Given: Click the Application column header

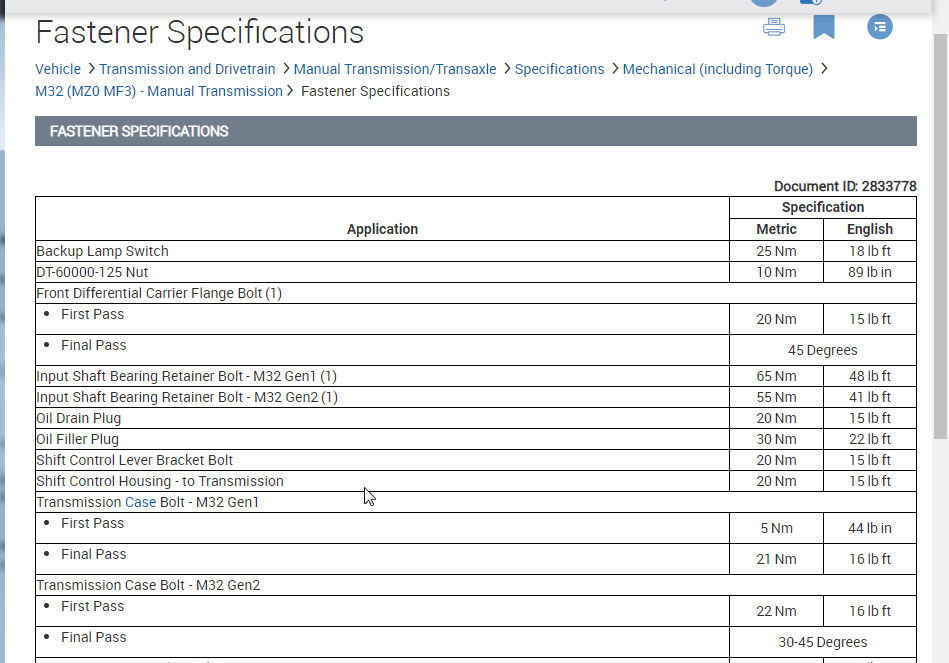Looking at the screenshot, I should (382, 229).
